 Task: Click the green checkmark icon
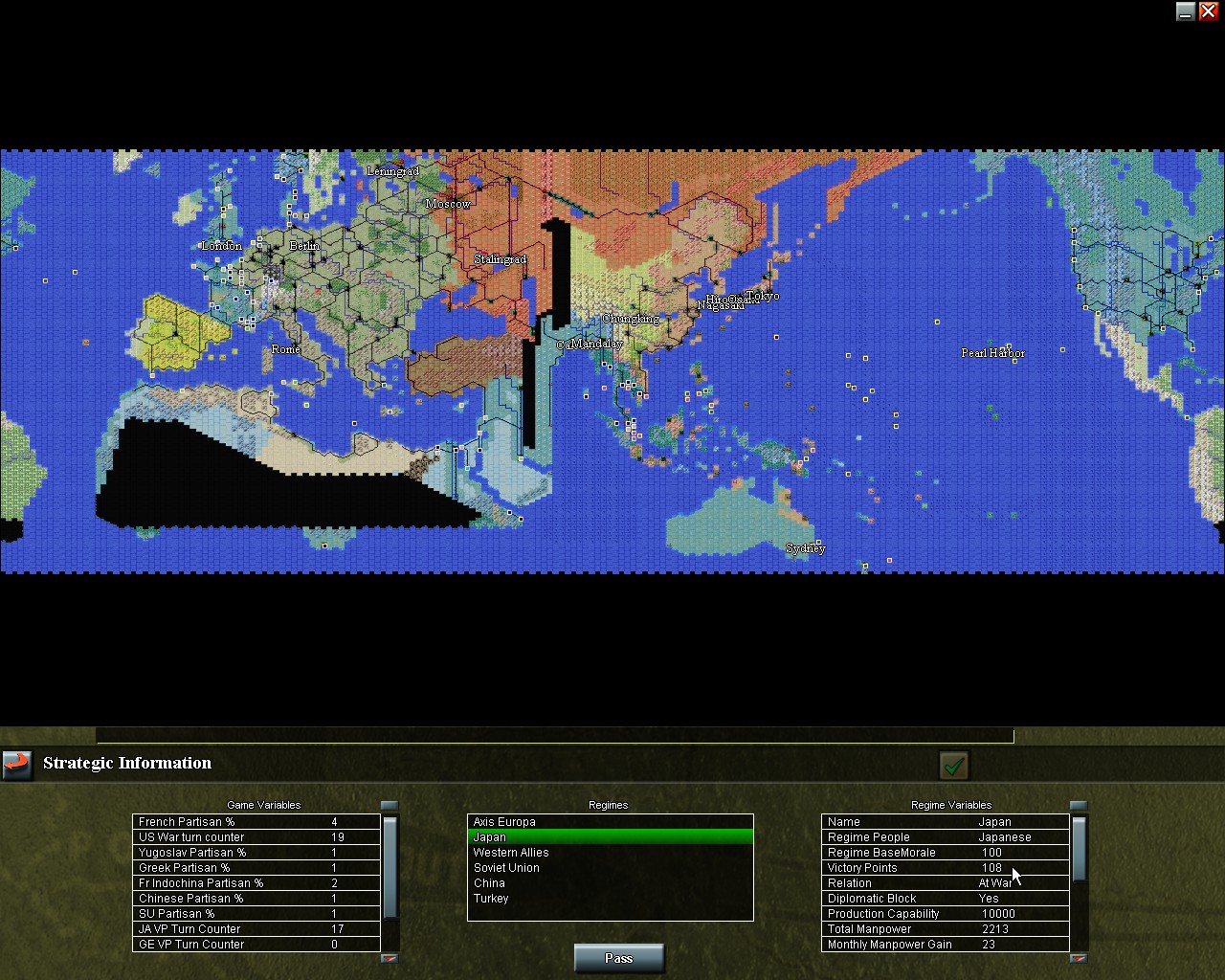pos(954,765)
